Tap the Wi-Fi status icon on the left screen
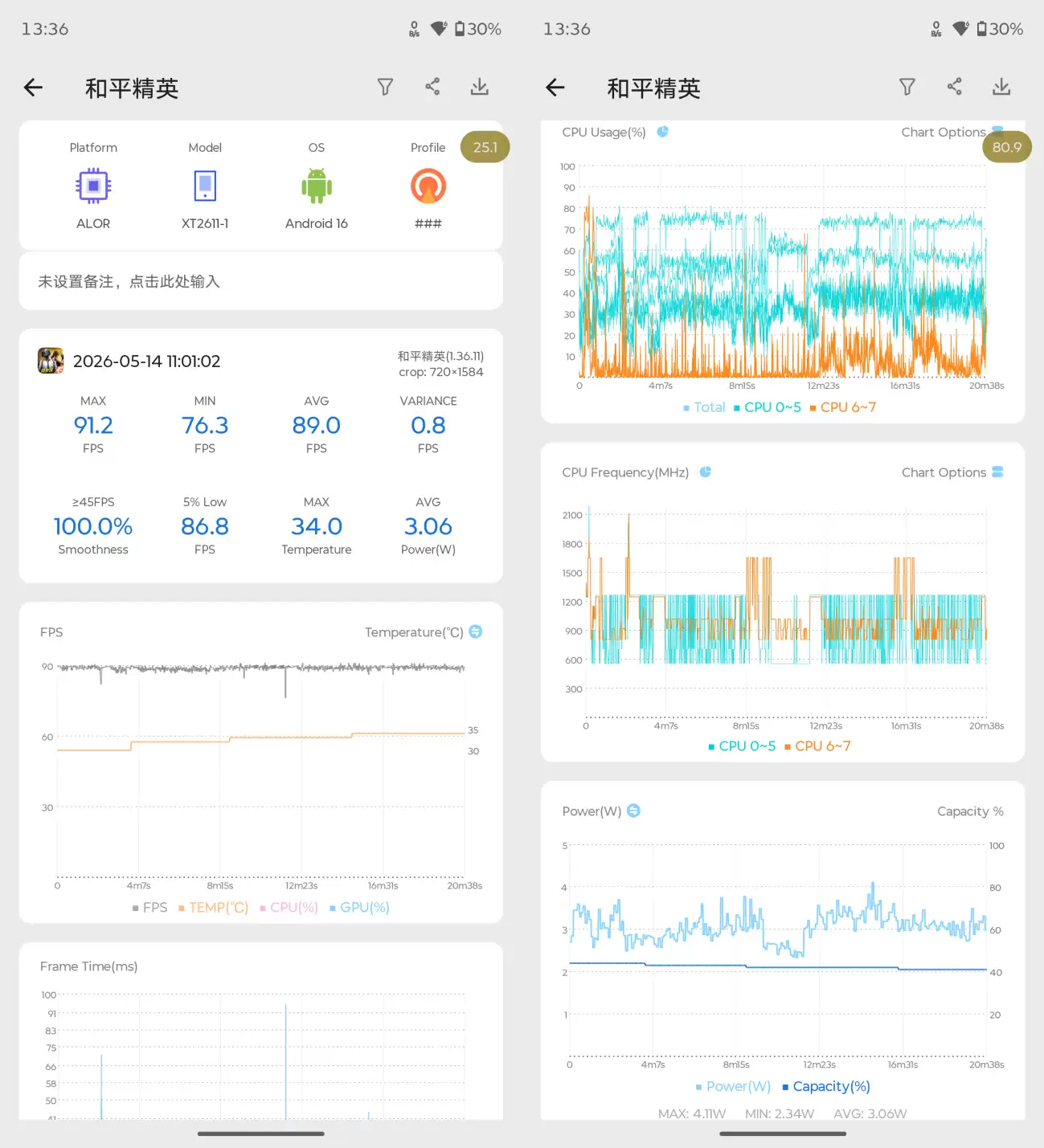 click(x=439, y=29)
